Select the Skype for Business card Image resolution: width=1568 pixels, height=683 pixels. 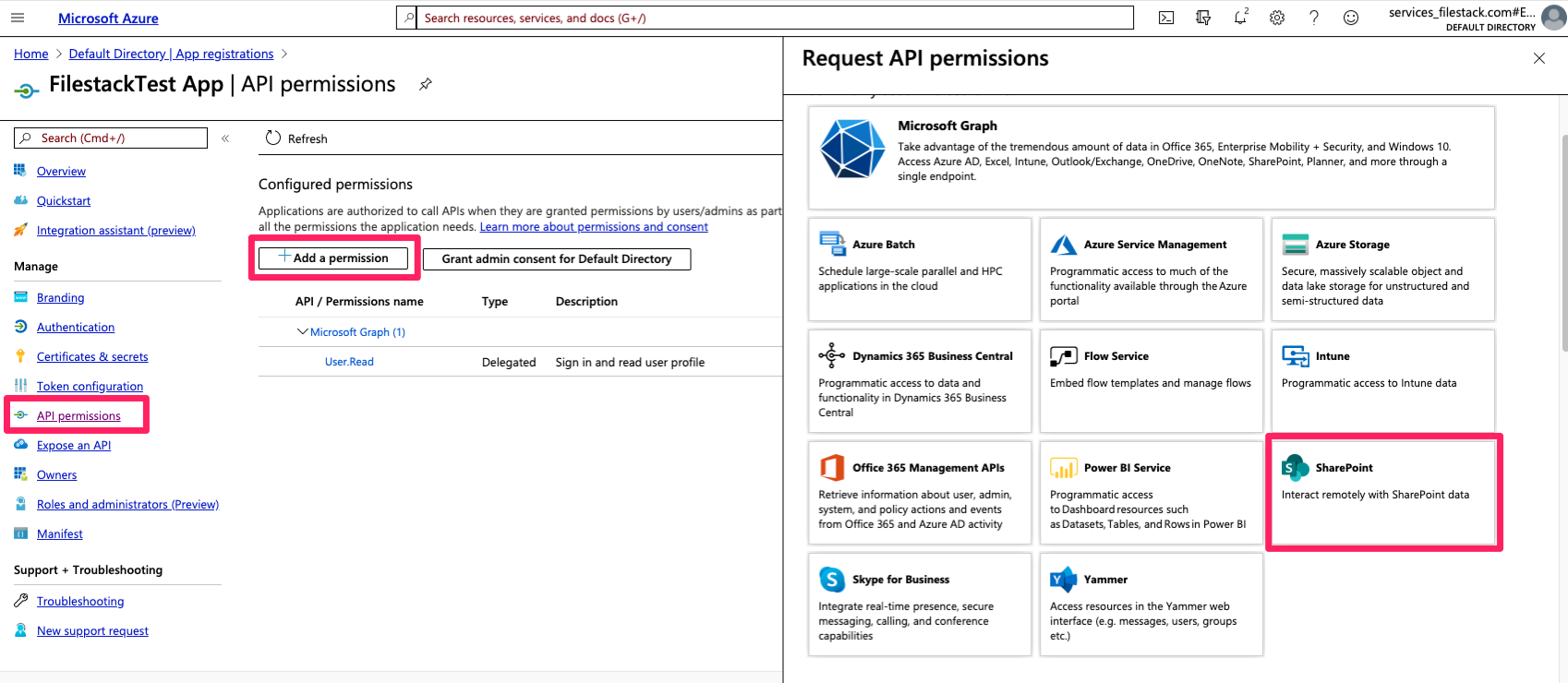pos(920,605)
